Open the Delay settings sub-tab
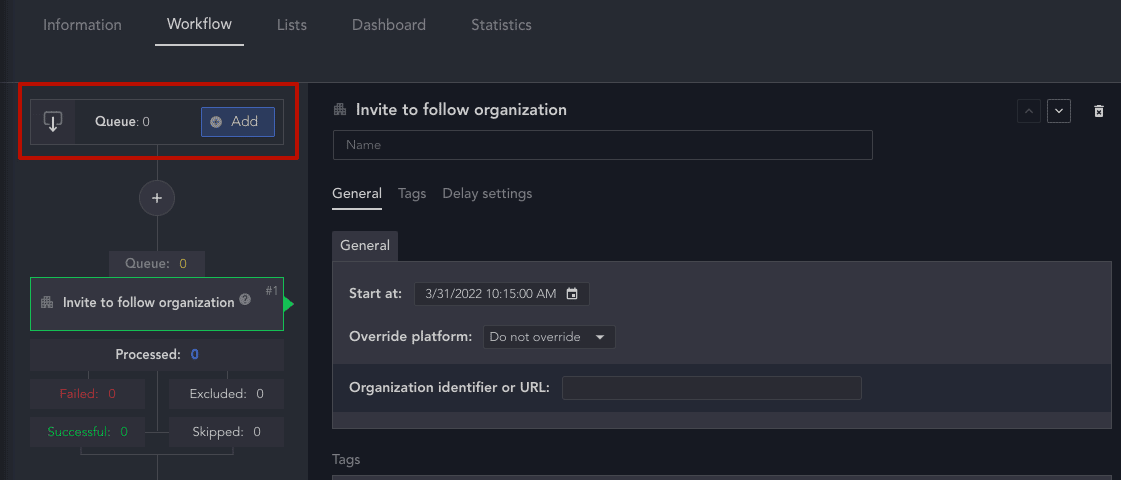 tap(487, 194)
